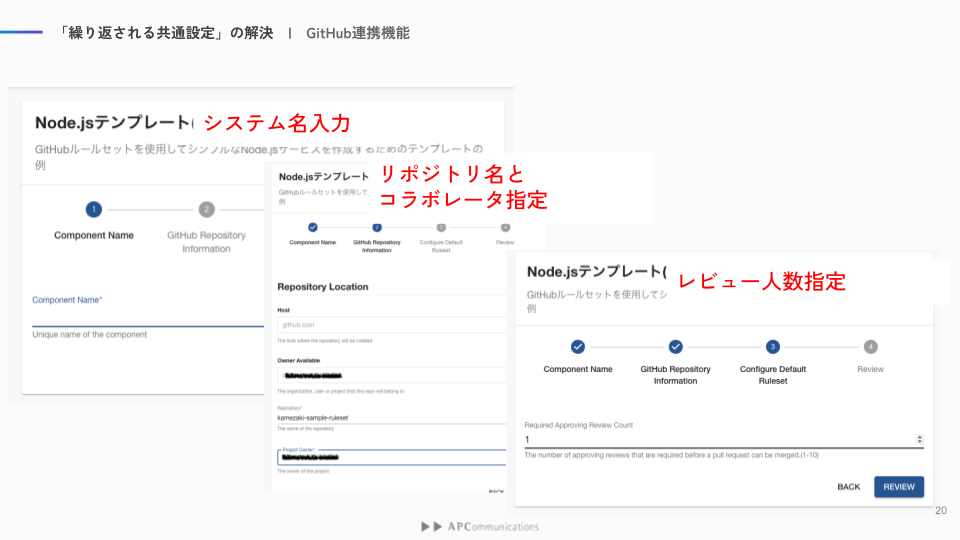Click the review count helper text (1-10)

coord(672,456)
